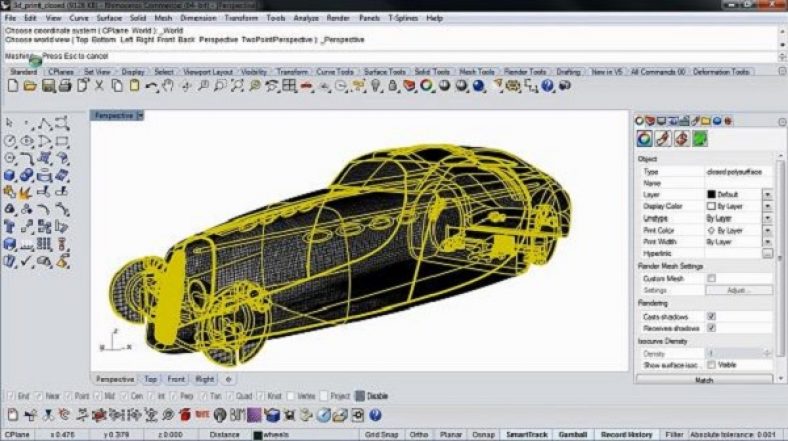Viewport: 788px width, 441px height.
Task: Click the Cut scissors icon
Action: (100, 86)
